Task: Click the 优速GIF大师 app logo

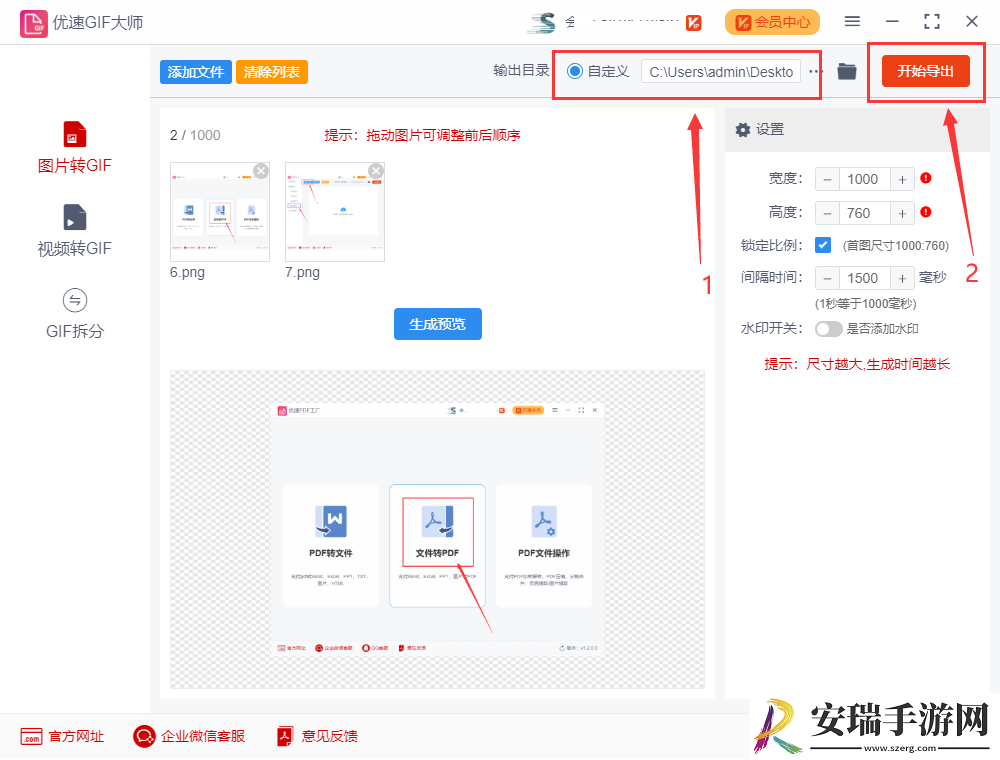Action: tap(34, 23)
